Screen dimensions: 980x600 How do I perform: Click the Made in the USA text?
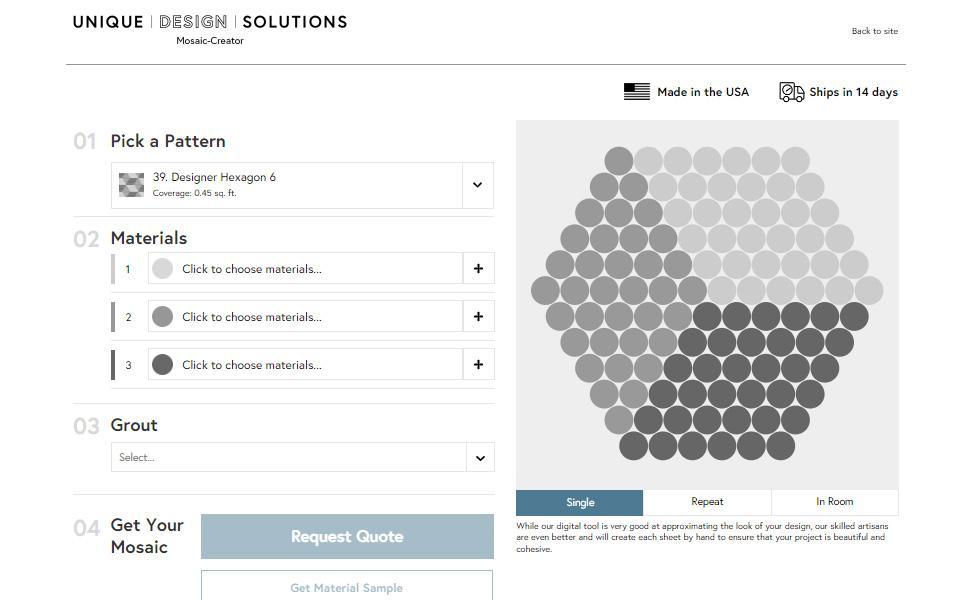pos(702,92)
